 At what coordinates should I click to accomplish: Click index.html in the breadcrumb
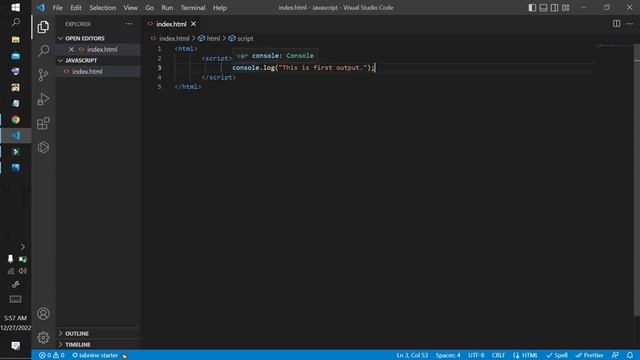[x=174, y=38]
